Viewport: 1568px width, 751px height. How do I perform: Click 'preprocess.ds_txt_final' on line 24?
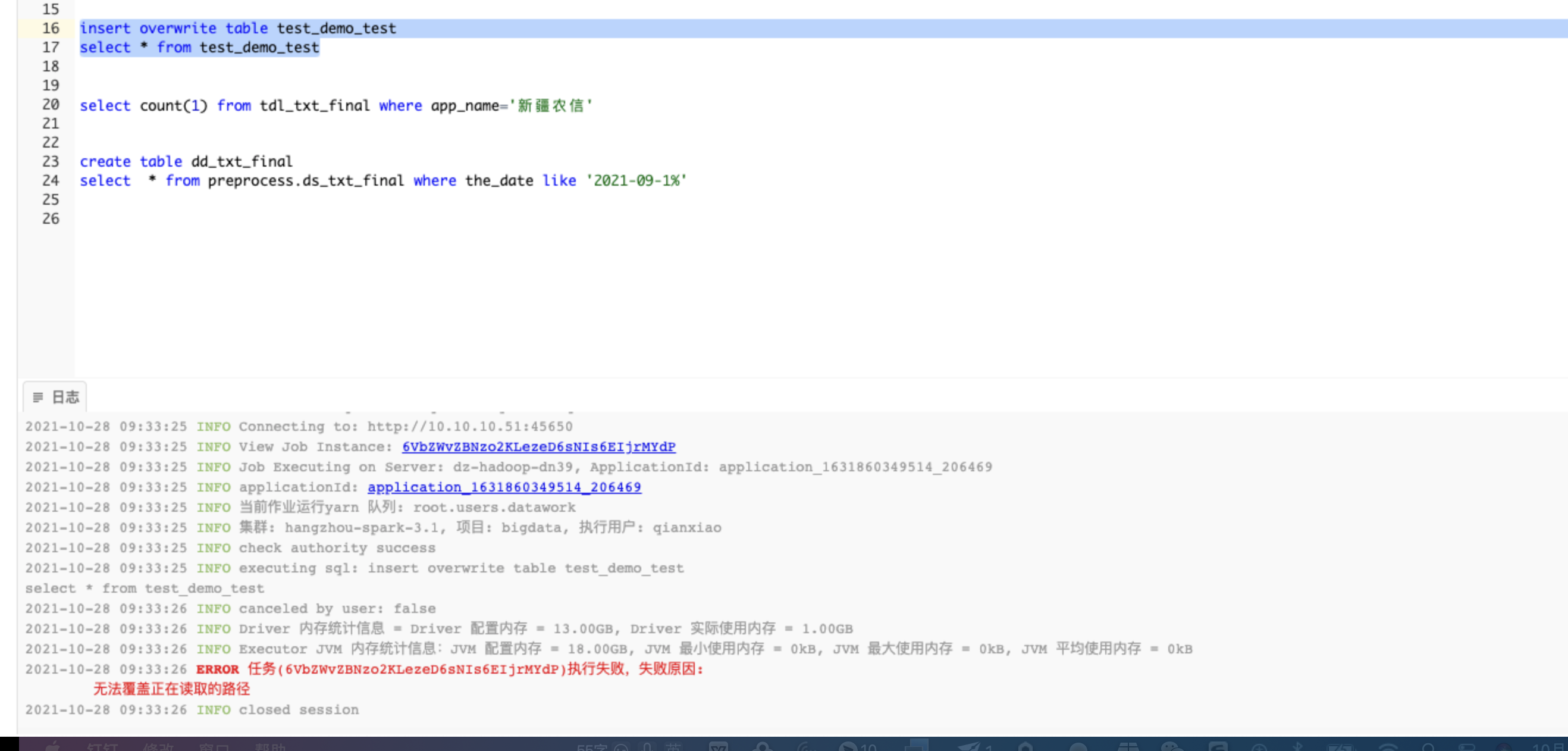(x=306, y=180)
